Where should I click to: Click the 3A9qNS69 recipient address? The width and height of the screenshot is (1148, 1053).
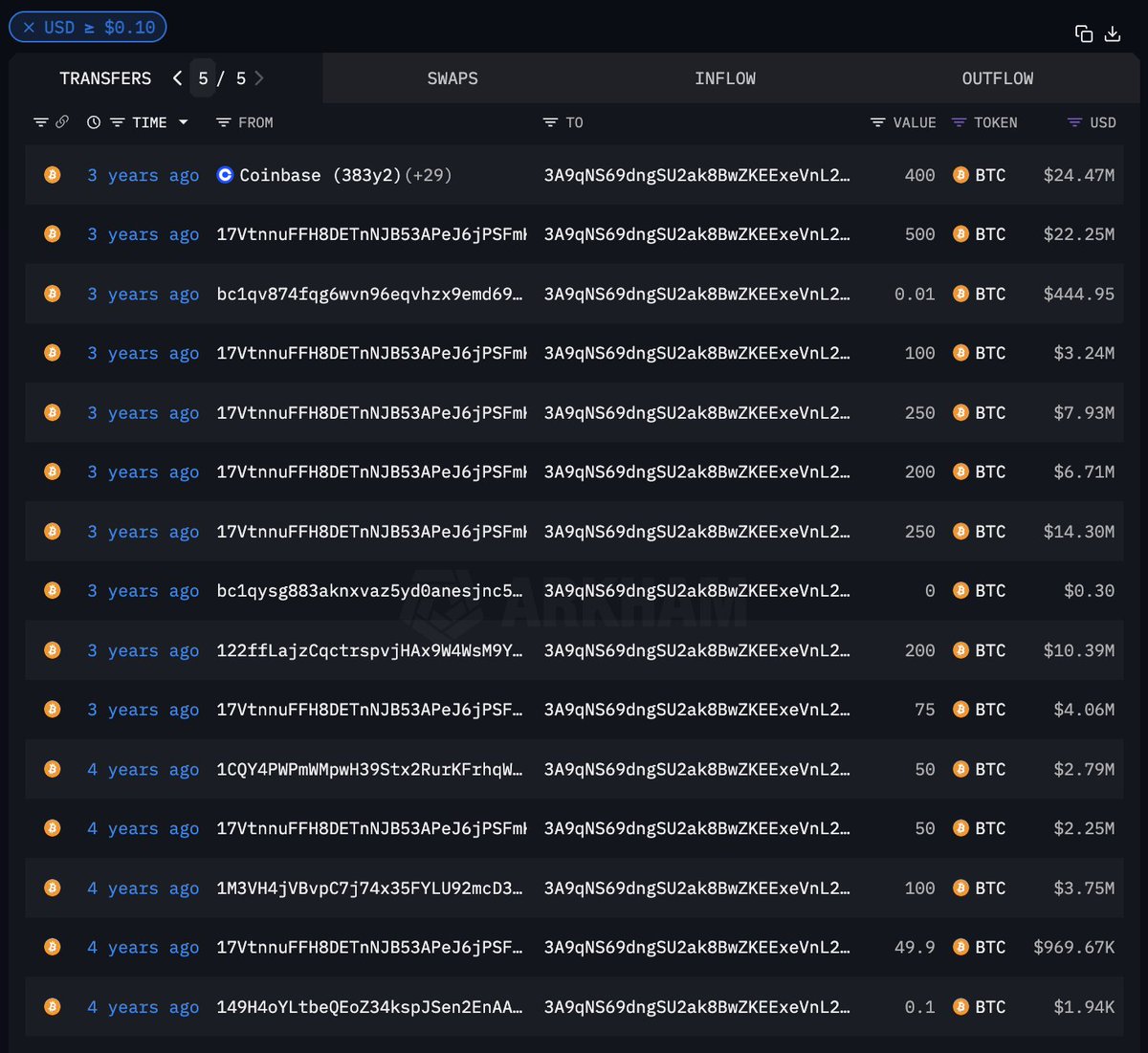click(697, 175)
